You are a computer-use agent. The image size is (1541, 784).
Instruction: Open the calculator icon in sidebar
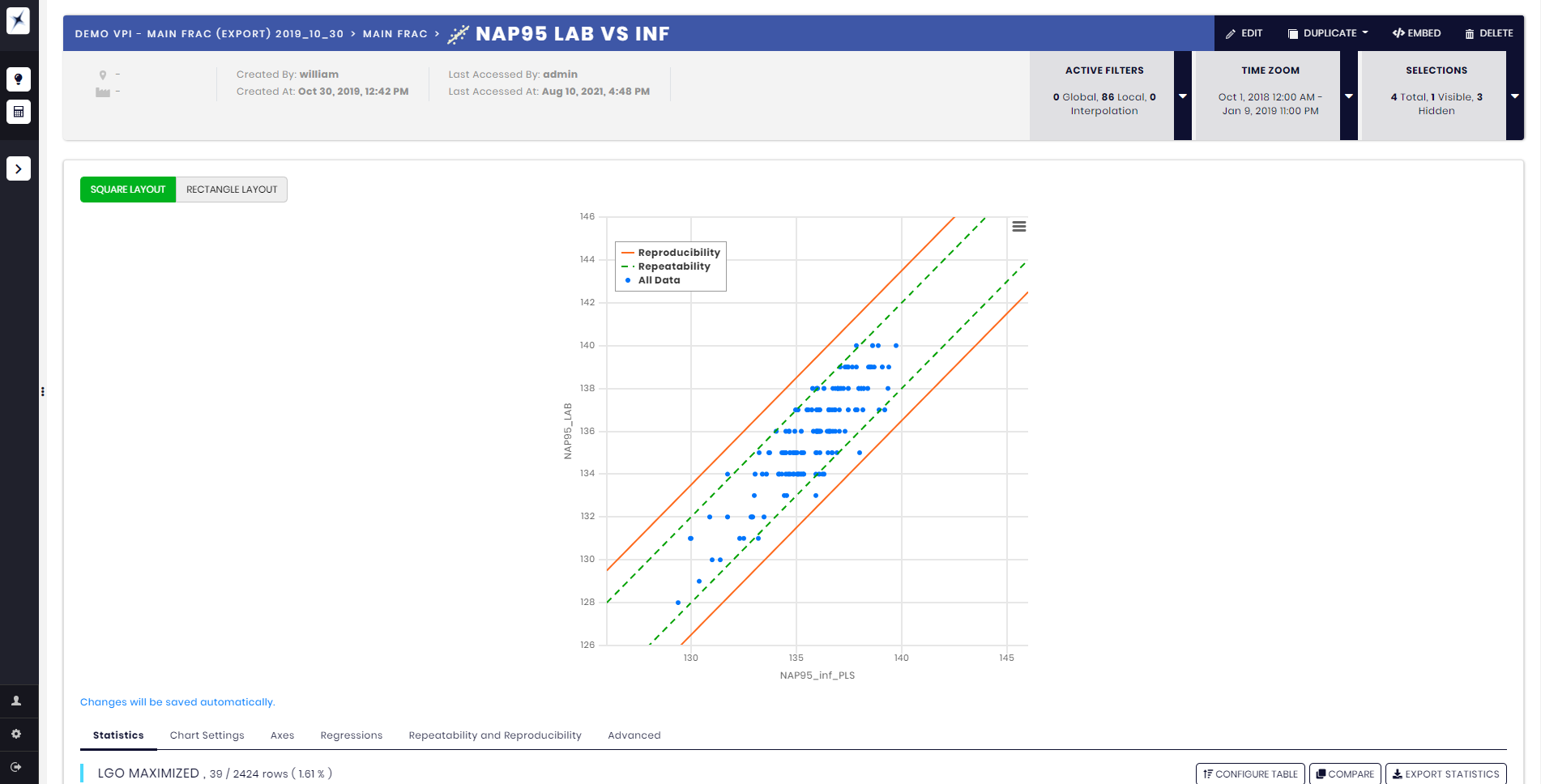[19, 112]
